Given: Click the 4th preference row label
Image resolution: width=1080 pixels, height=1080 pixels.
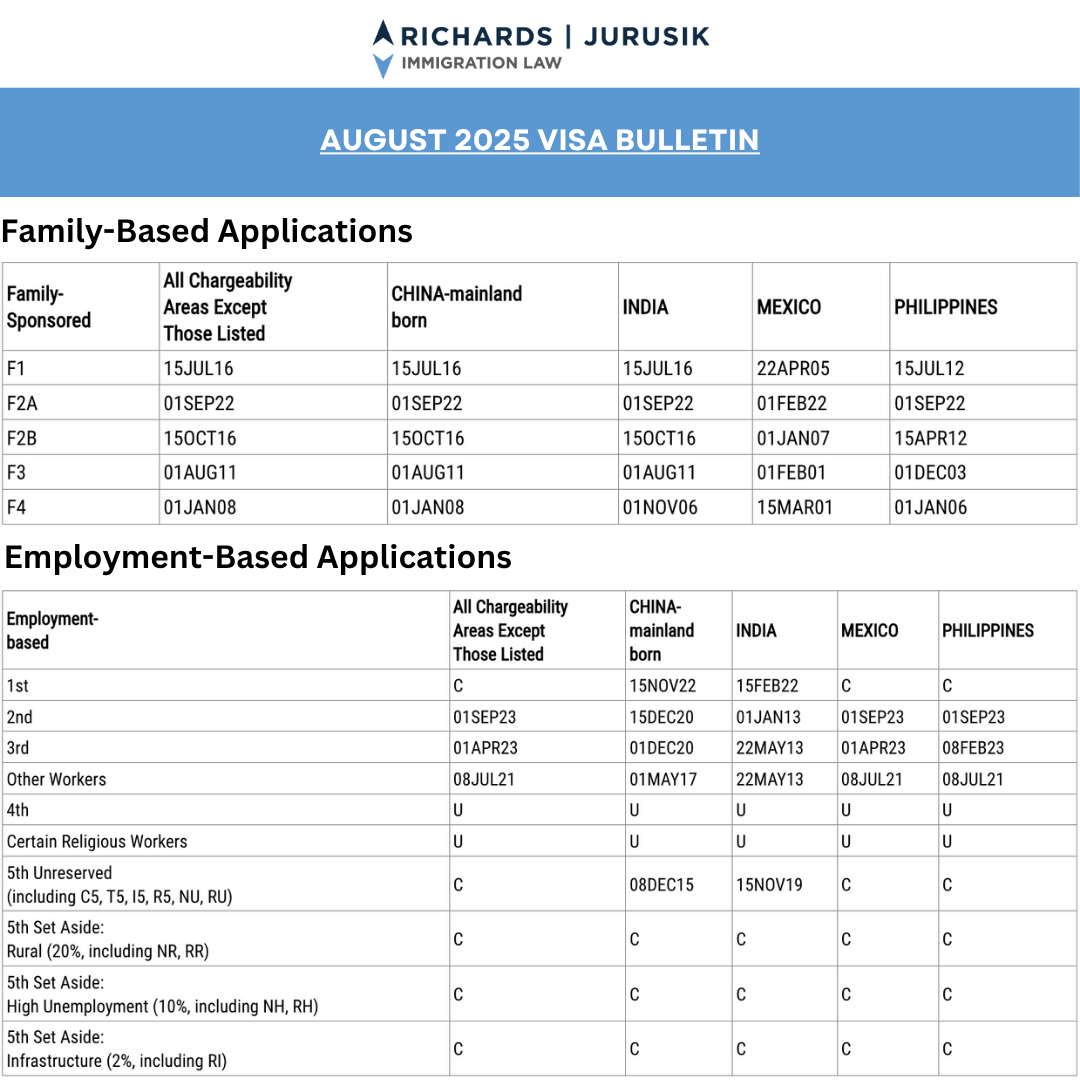Looking at the screenshot, I should [17, 810].
